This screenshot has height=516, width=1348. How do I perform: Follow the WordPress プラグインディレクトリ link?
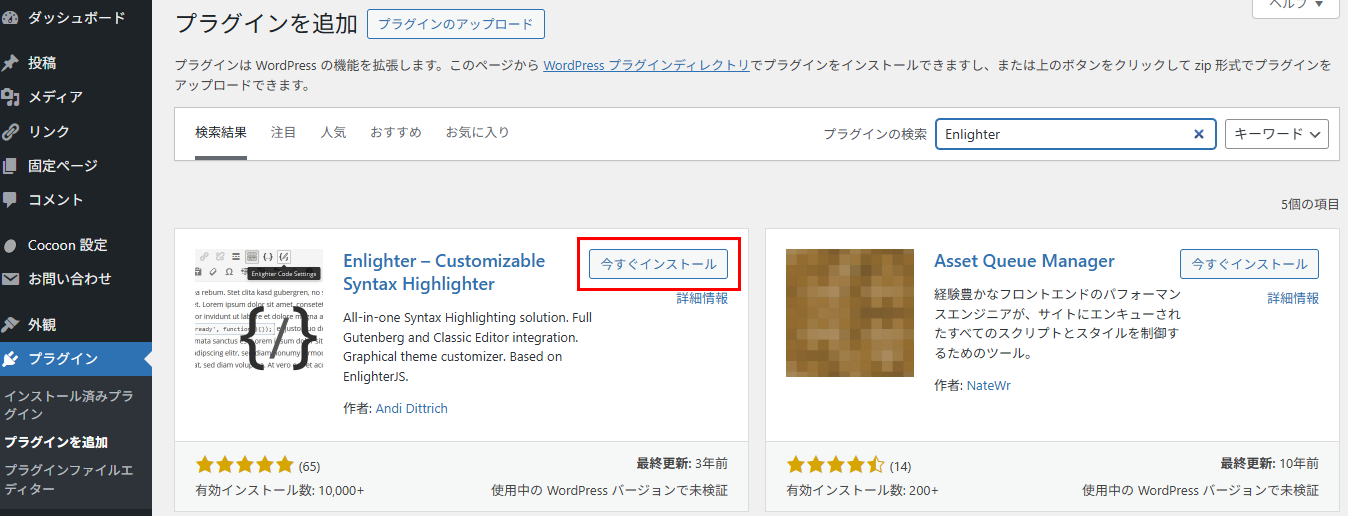pyautogui.click(x=647, y=65)
